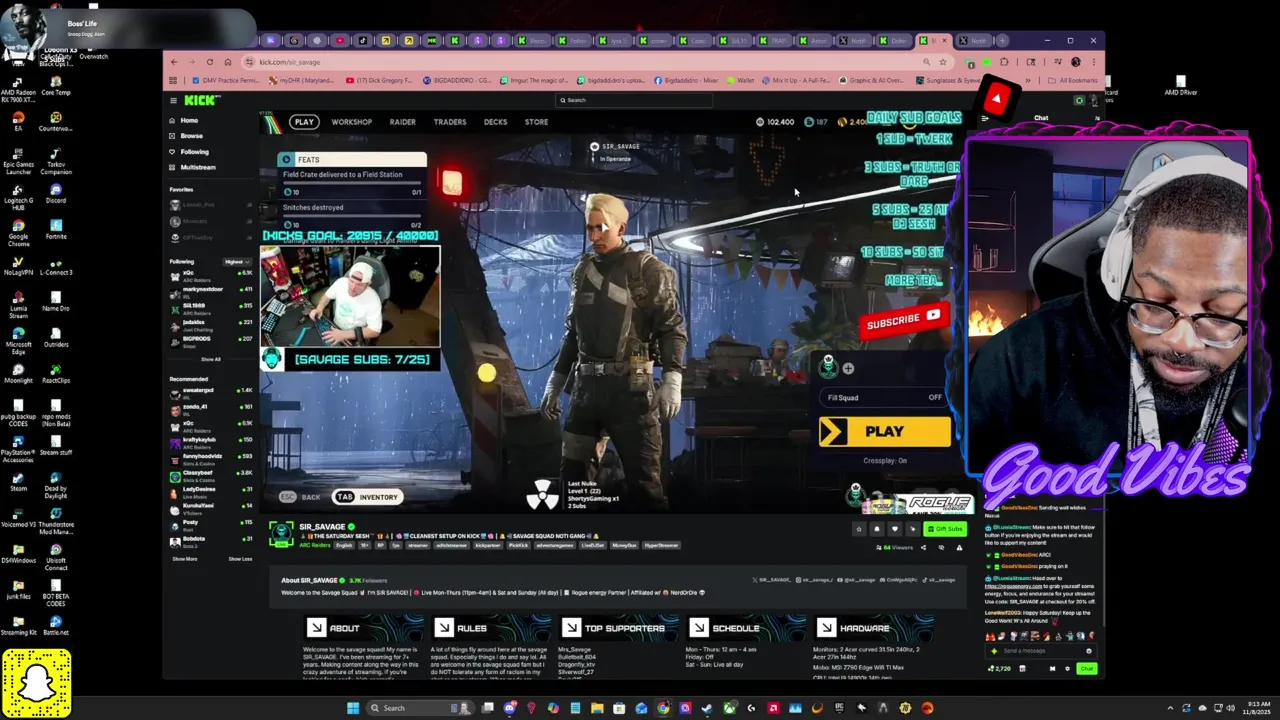Image resolution: width=1280 pixels, height=720 pixels.
Task: Report the stream via warning triangle icon
Action: pyautogui.click(x=959, y=547)
